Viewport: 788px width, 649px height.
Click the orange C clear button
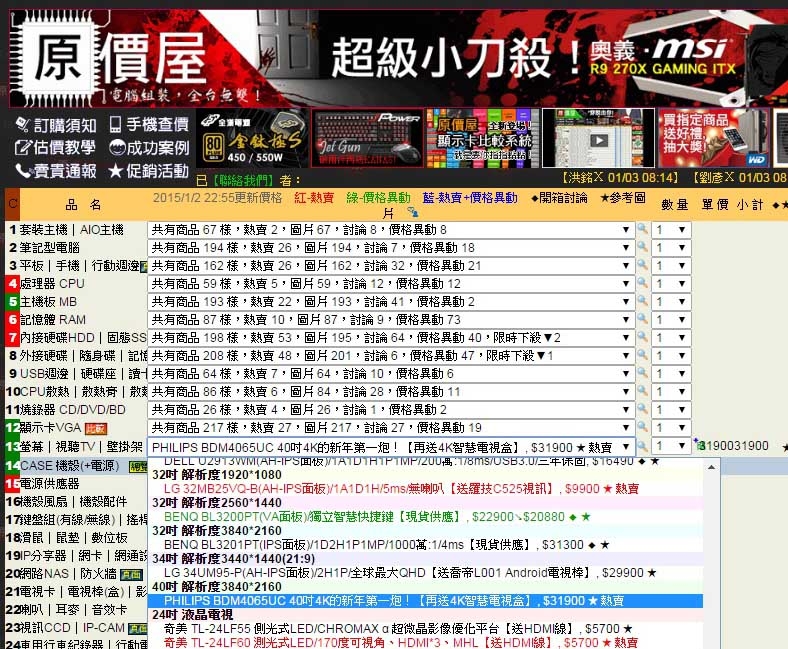13,204
